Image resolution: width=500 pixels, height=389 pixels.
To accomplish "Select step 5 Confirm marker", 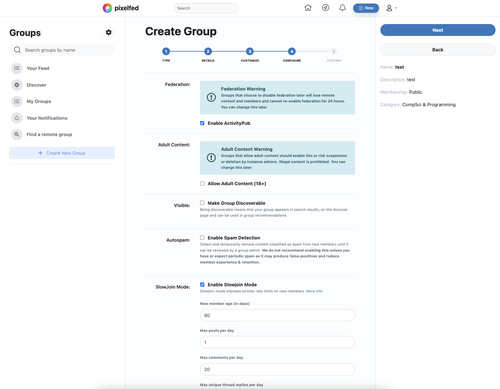I will click(x=334, y=51).
